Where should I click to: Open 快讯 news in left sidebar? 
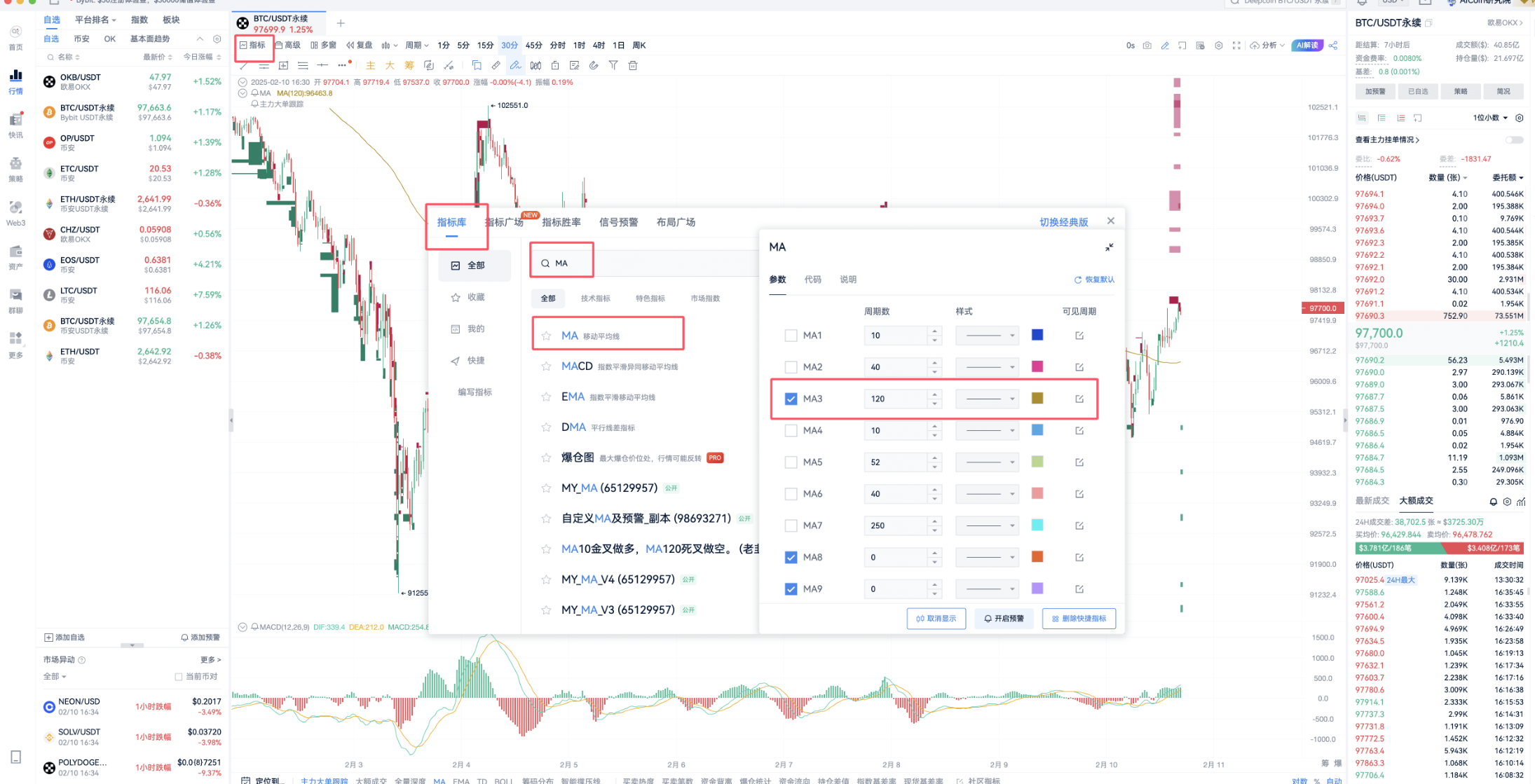(x=15, y=125)
